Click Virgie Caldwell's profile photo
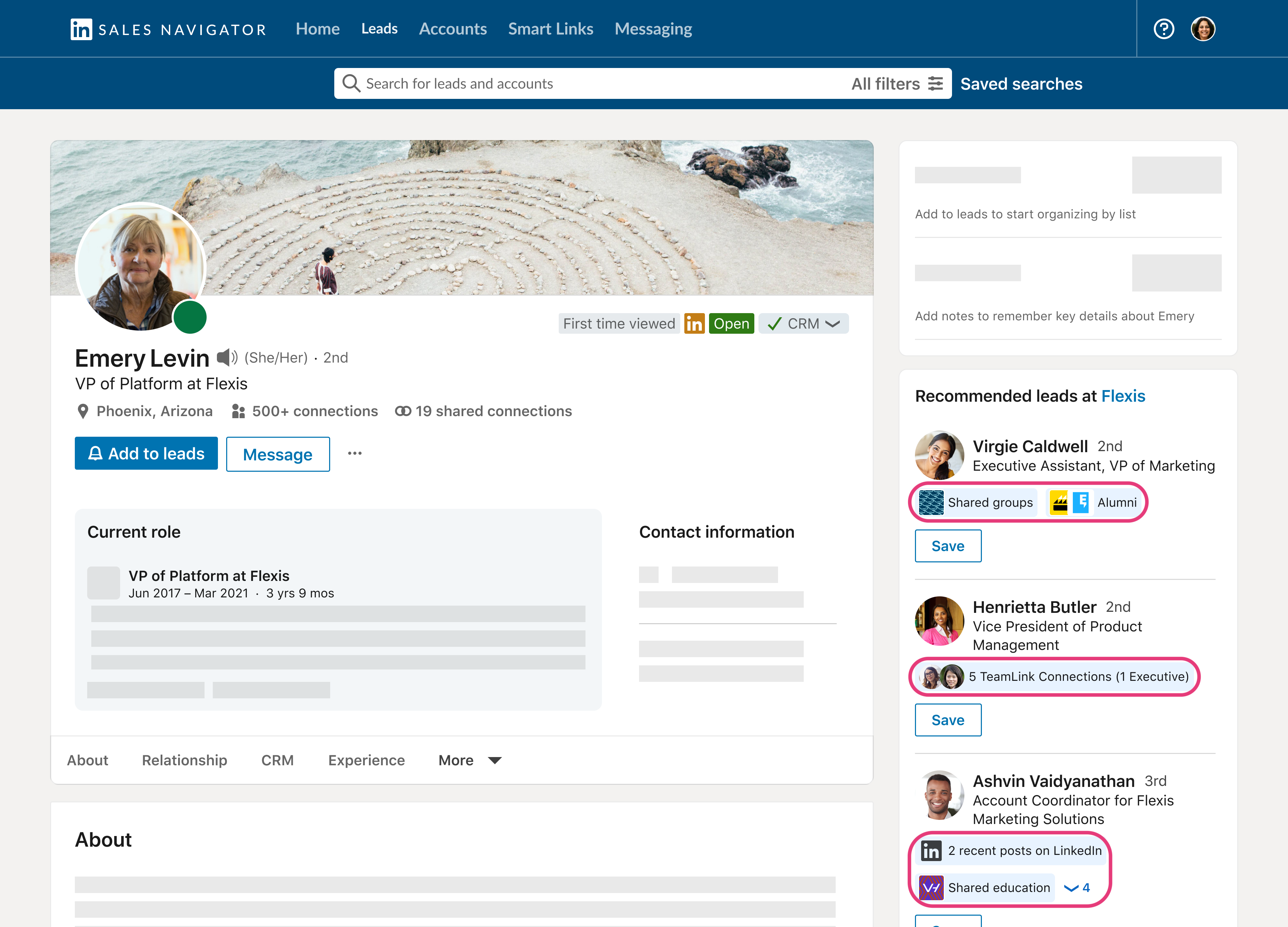The height and width of the screenshot is (927, 1288). click(x=939, y=455)
